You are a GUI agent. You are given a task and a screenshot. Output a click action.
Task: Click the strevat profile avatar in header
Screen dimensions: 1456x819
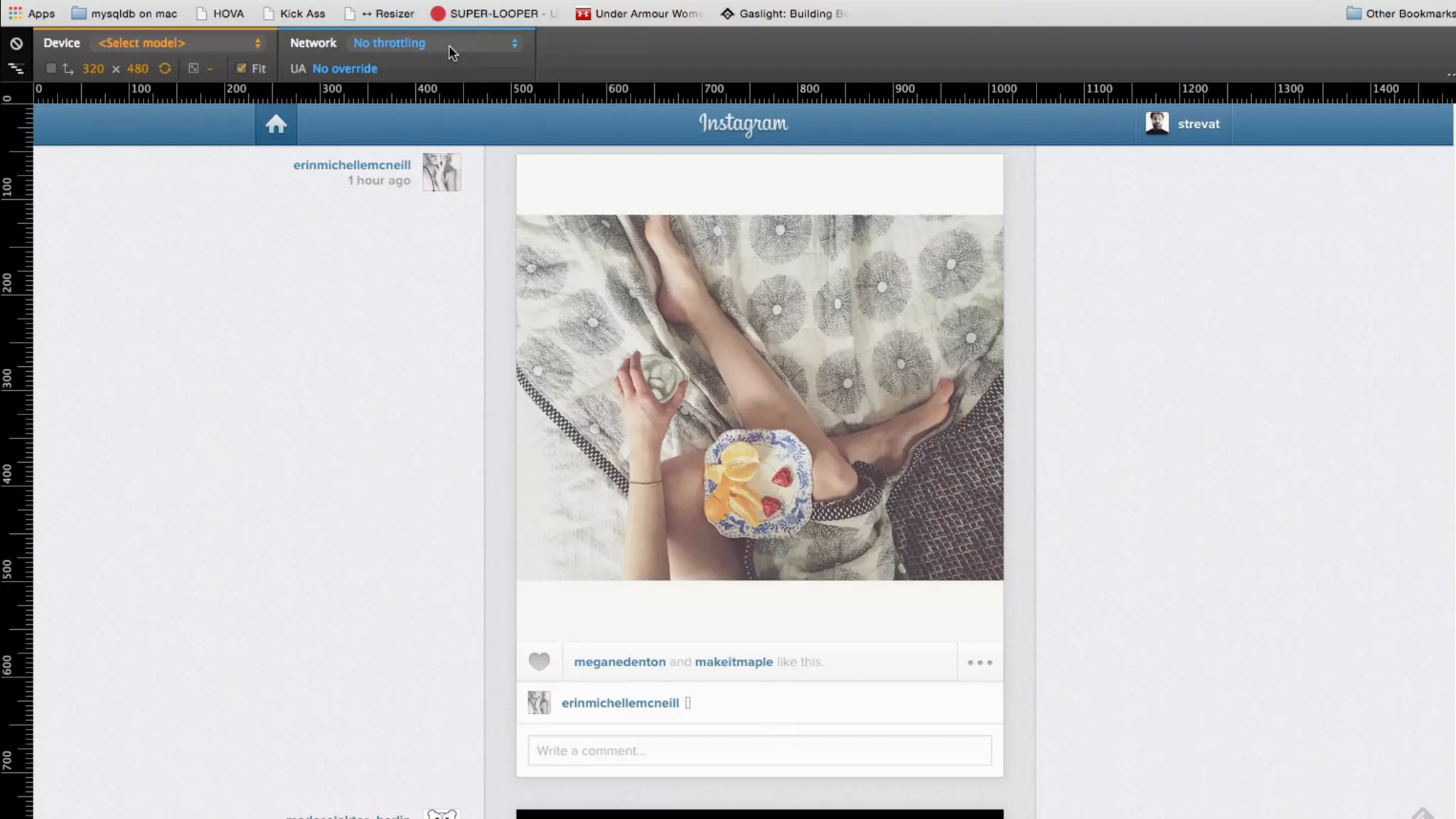(x=1157, y=124)
